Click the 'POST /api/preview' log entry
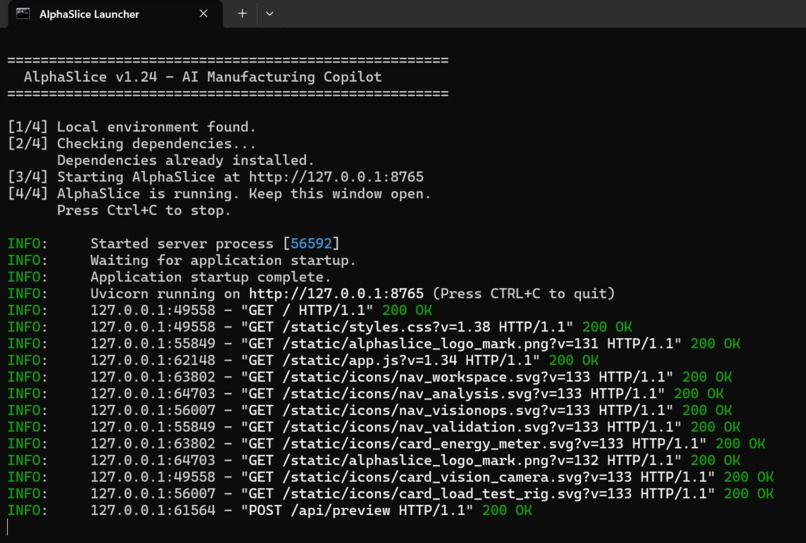This screenshot has width=806, height=543. click(270, 511)
